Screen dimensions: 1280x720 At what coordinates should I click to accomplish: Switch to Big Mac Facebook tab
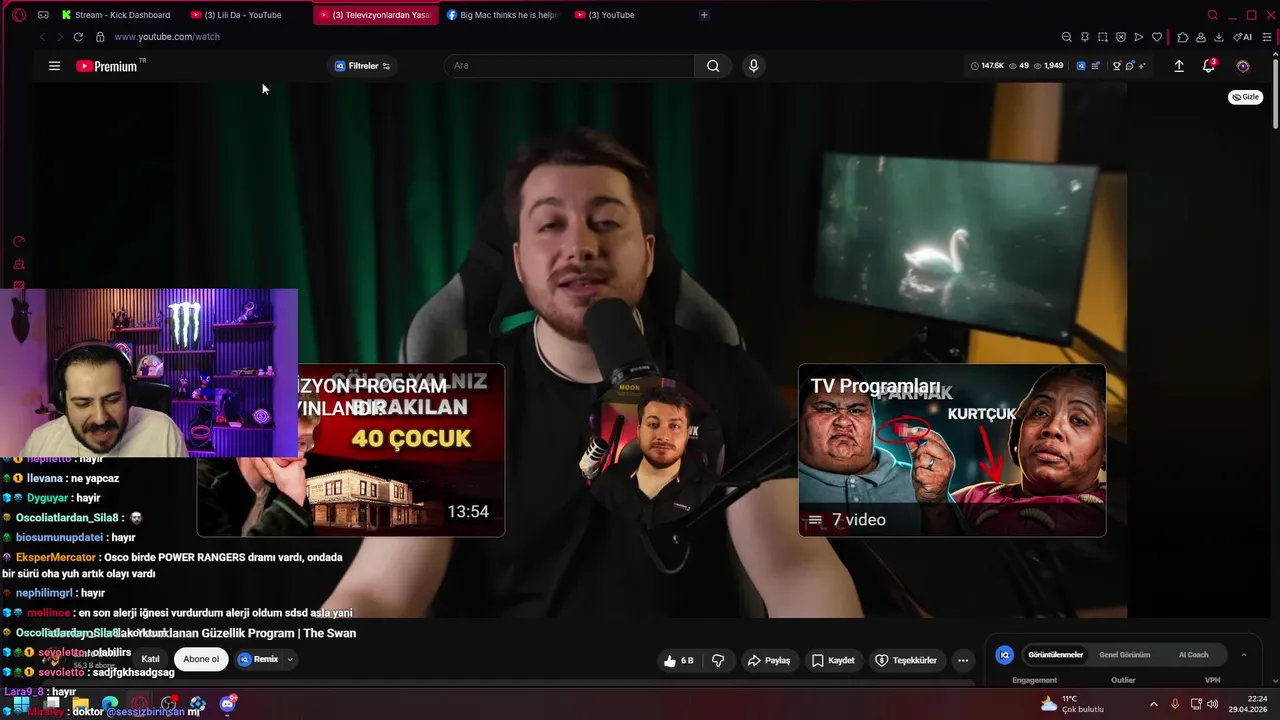click(x=503, y=15)
